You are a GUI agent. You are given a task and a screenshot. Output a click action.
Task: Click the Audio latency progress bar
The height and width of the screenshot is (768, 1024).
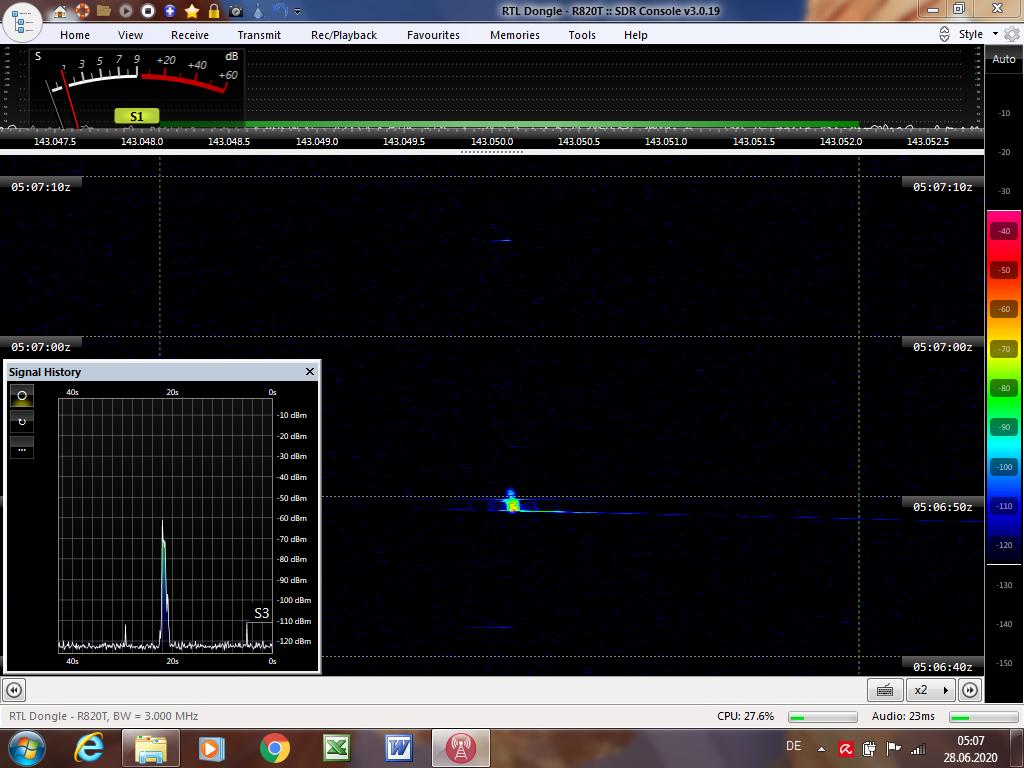pos(983,717)
